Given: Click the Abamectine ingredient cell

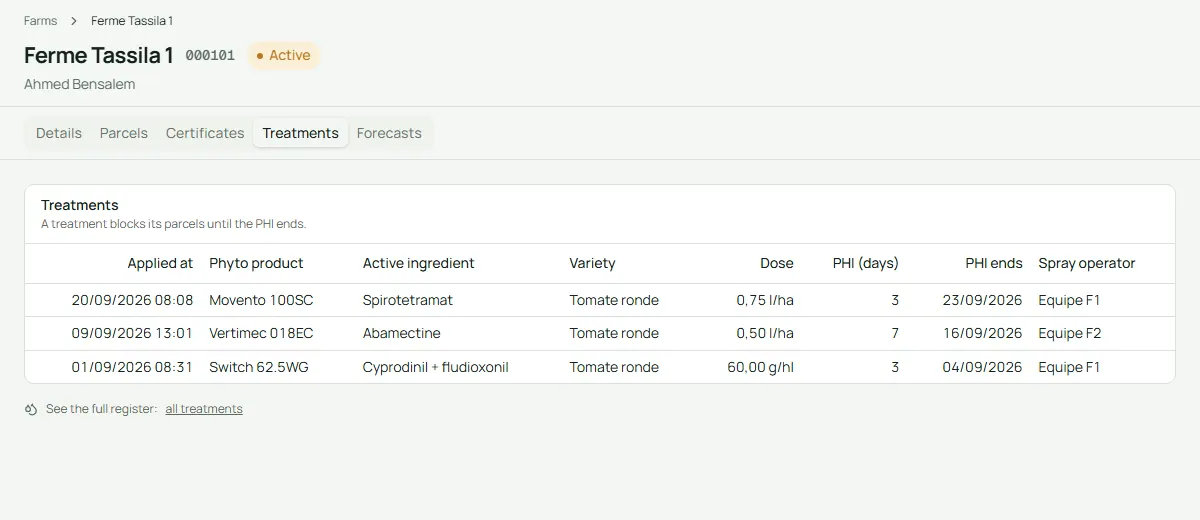Looking at the screenshot, I should pyautogui.click(x=402, y=333).
